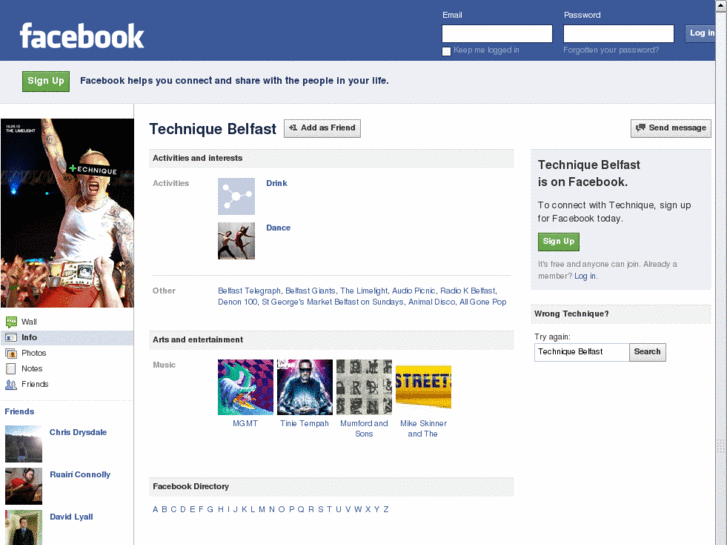This screenshot has width=727, height=545.
Task: View the Friends tab in sidebar
Action: (x=67, y=384)
